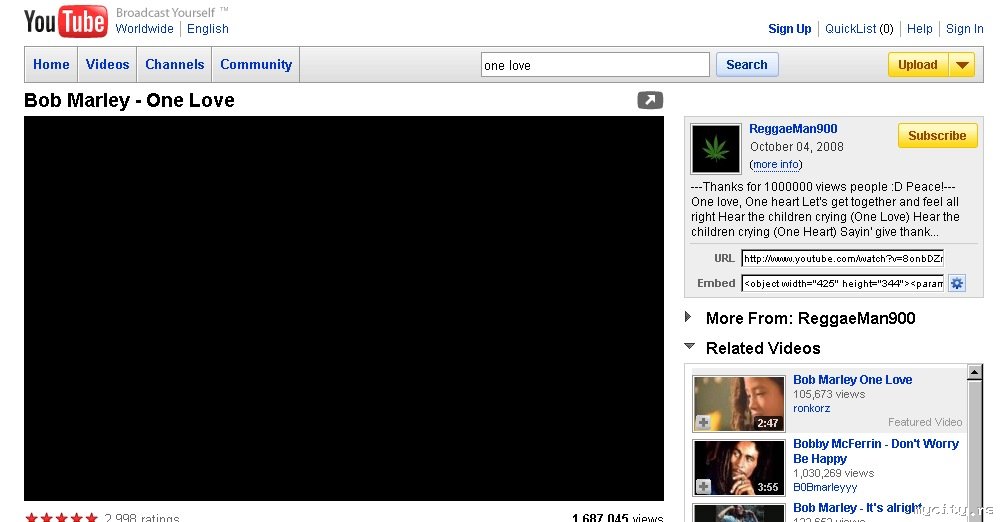
Task: Open the Help link
Action: pos(919,29)
